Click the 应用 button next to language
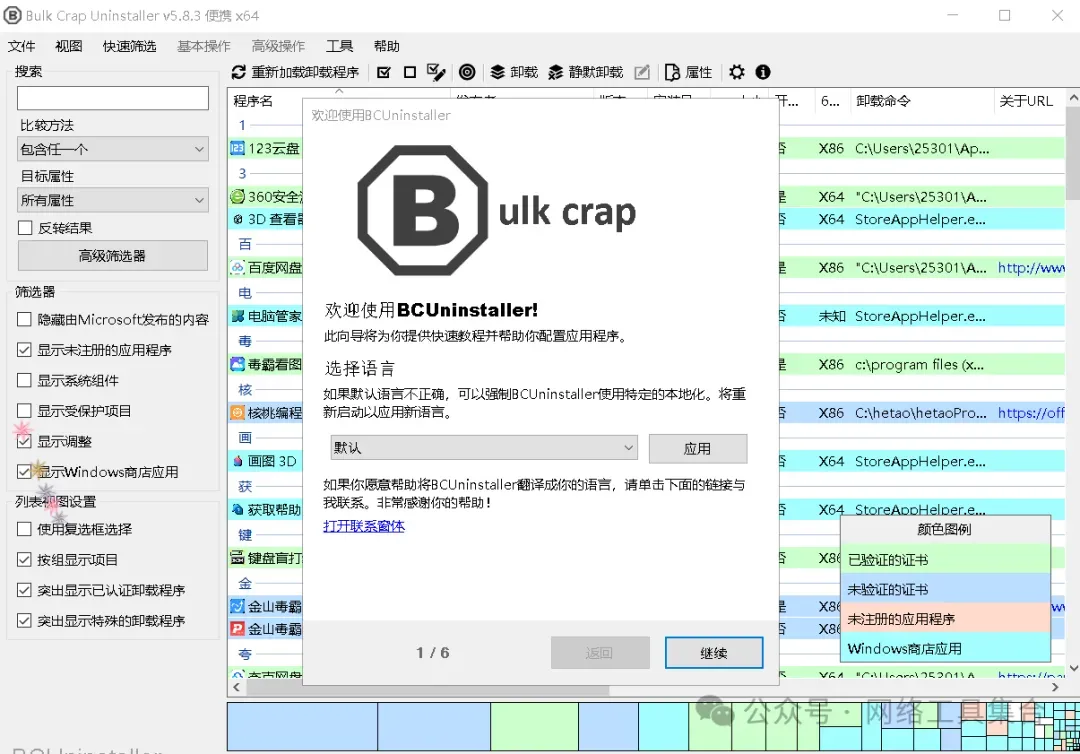This screenshot has width=1080, height=754. pyautogui.click(x=698, y=449)
